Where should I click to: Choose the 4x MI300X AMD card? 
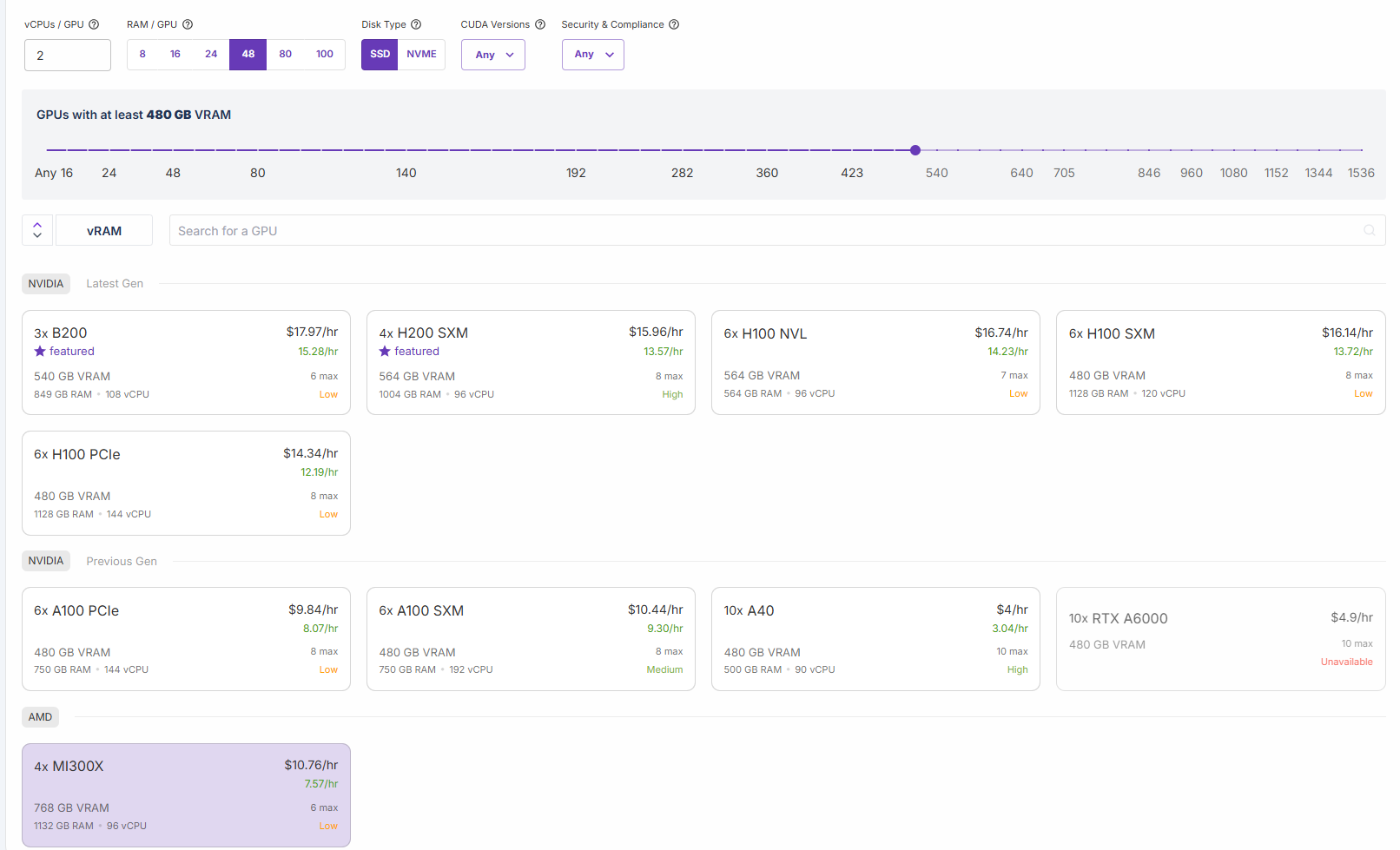coord(186,794)
